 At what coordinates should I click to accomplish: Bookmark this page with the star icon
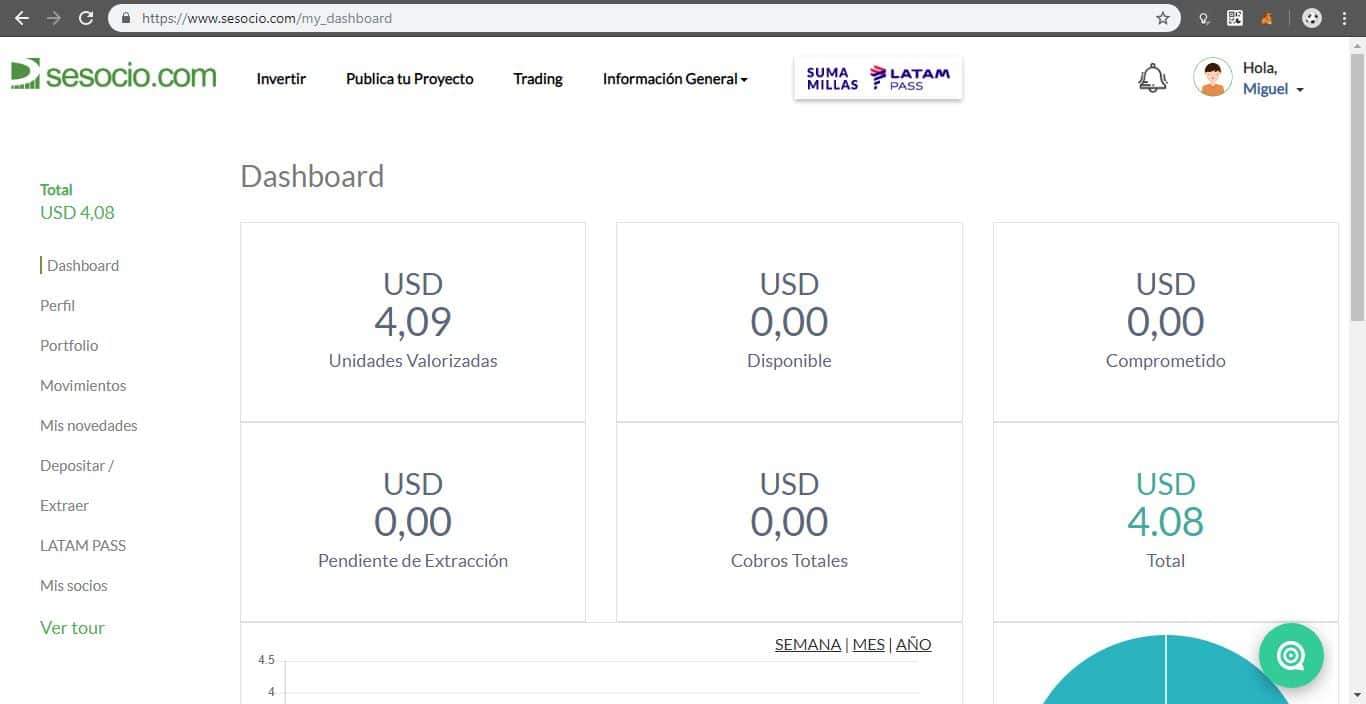[x=1162, y=18]
